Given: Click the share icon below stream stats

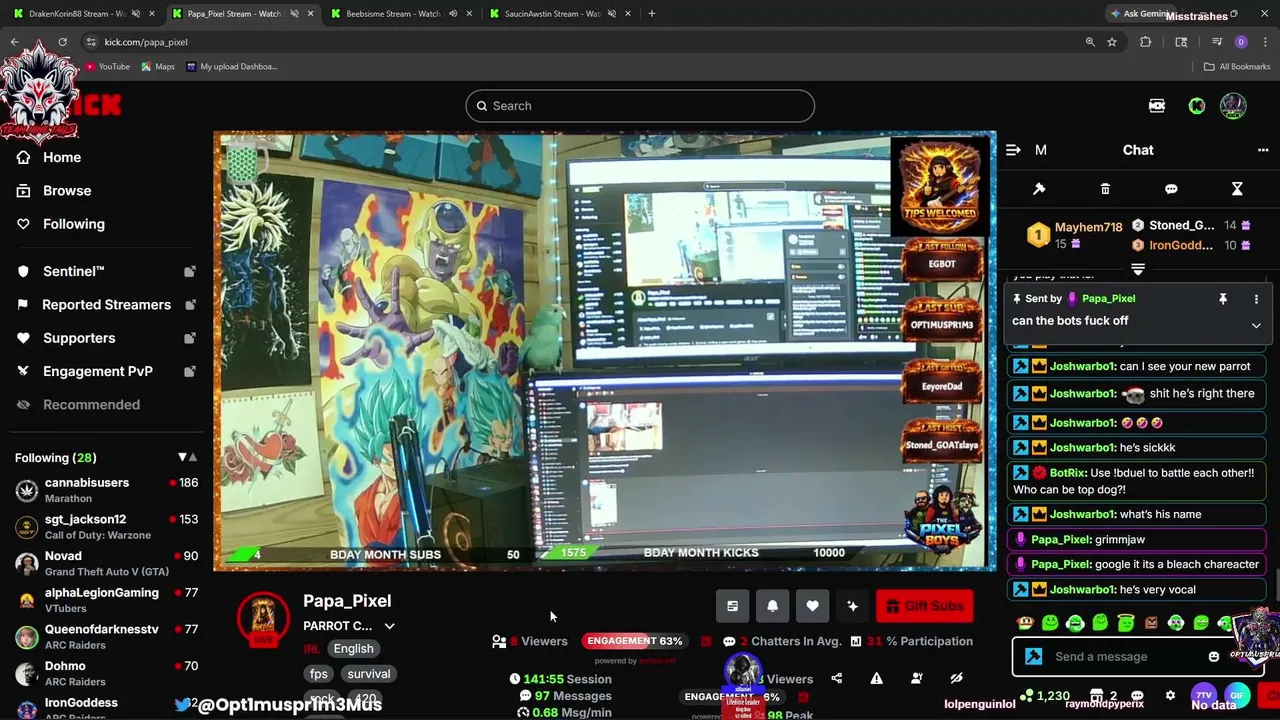Looking at the screenshot, I should coord(836,679).
